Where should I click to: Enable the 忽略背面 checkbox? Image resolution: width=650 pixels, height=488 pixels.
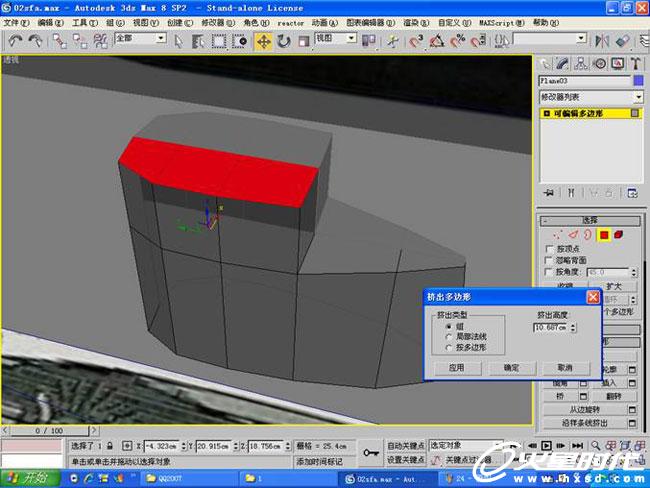click(x=549, y=260)
